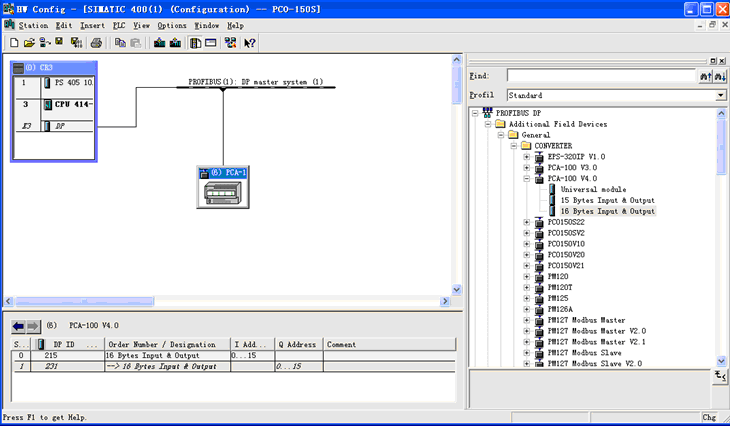Collapse the CONVERTER folder

(513, 146)
